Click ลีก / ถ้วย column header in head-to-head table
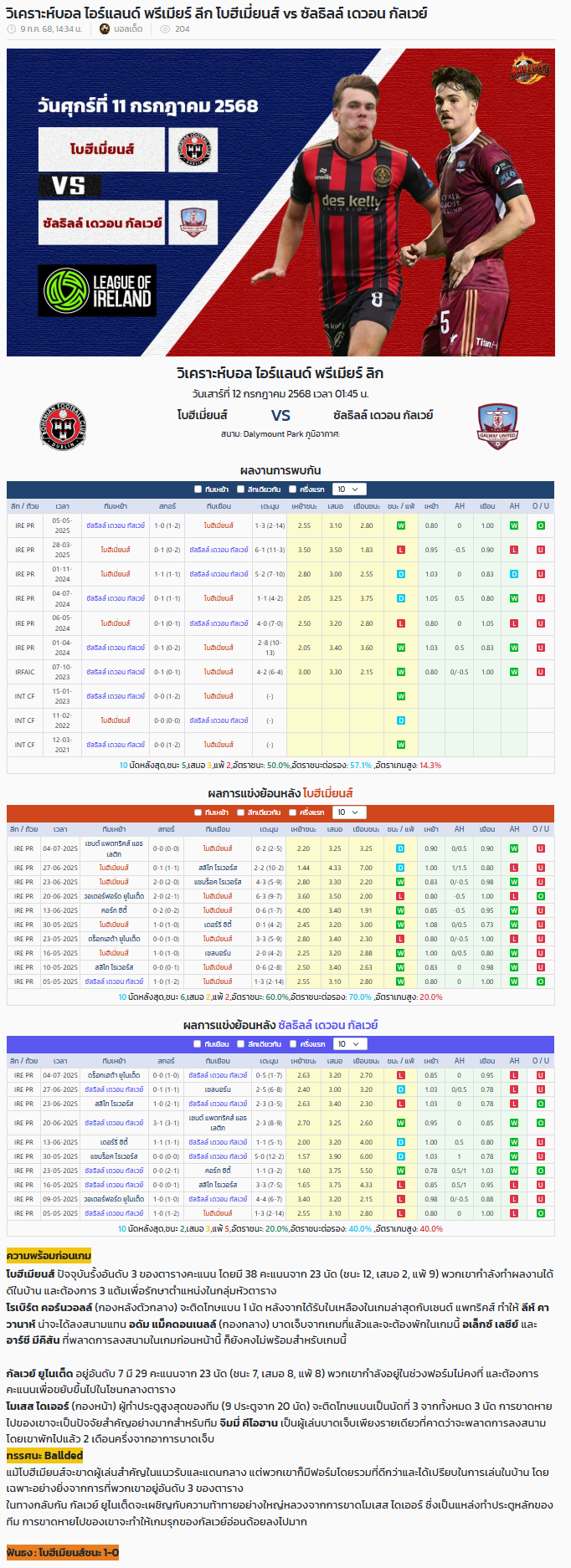 [x=24, y=506]
